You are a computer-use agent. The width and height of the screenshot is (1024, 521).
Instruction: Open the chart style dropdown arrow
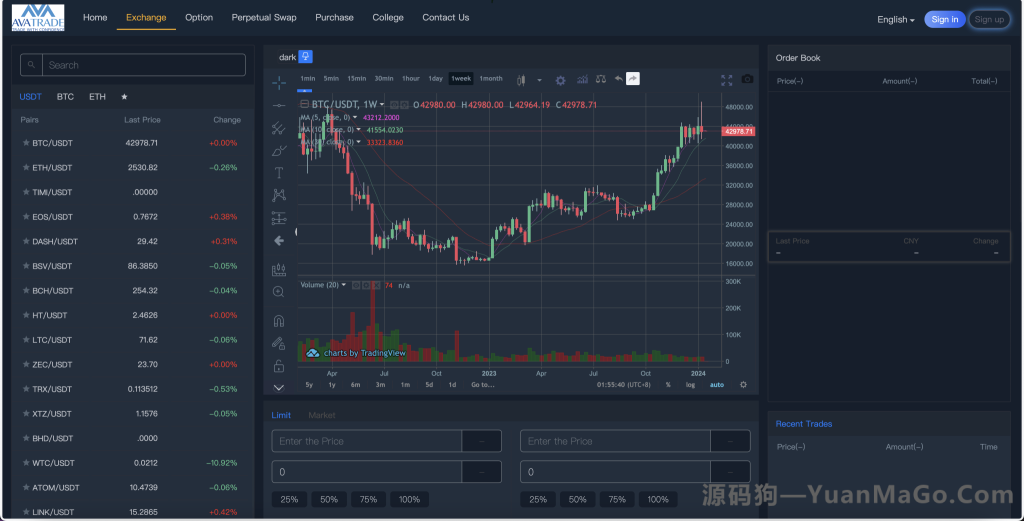click(x=539, y=80)
